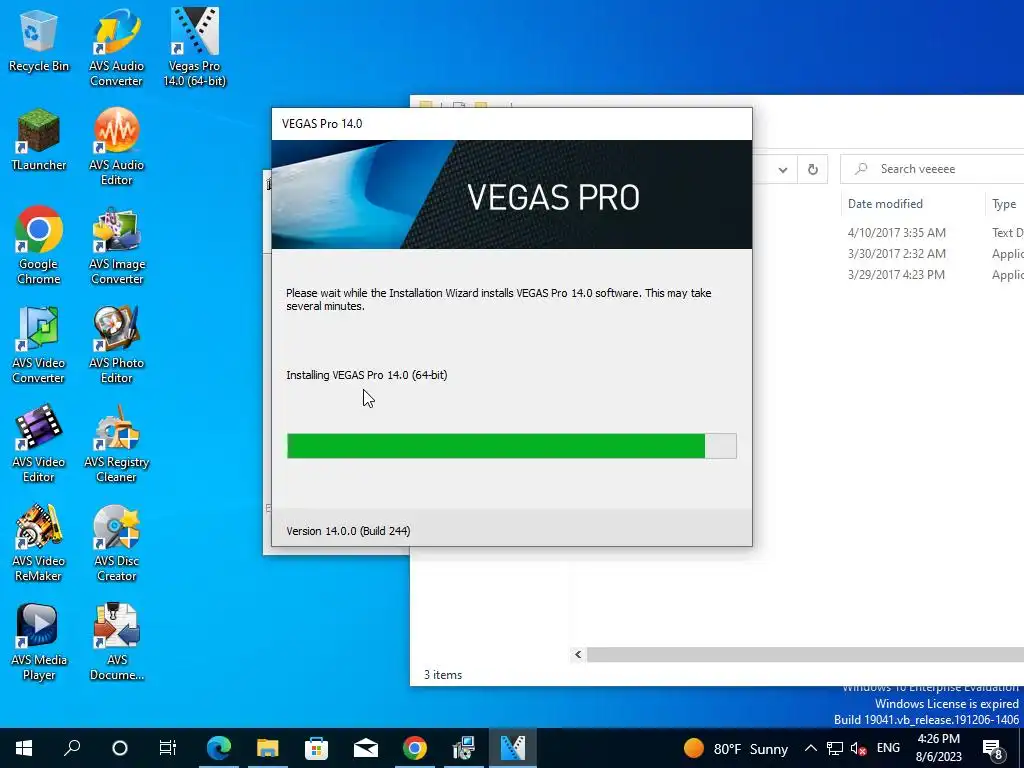Launch Google Chrome desktop shortcut
Viewport: 1024px width, 768px height.
[x=39, y=245]
